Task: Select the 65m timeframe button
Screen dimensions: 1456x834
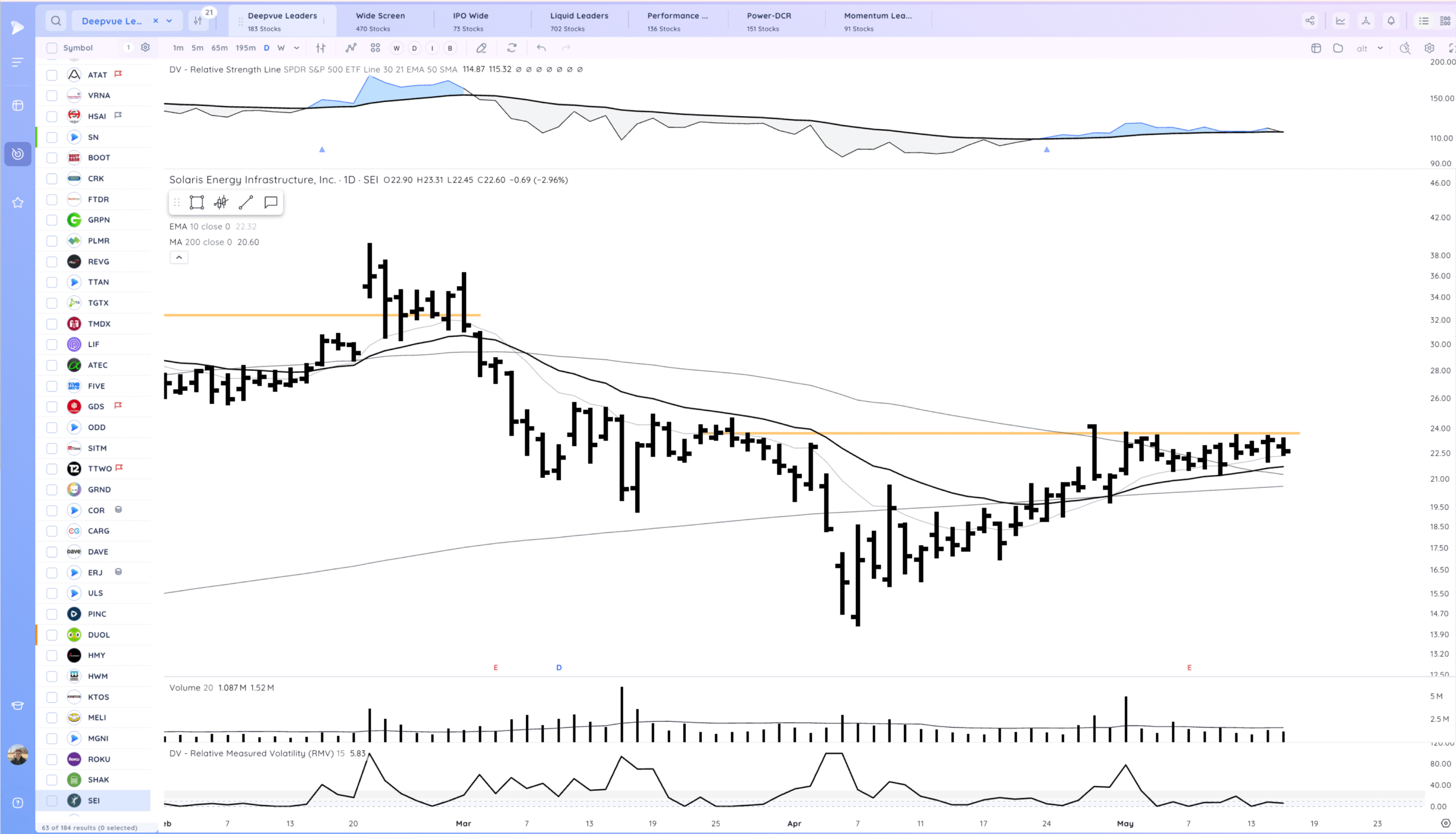Action: 220,48
